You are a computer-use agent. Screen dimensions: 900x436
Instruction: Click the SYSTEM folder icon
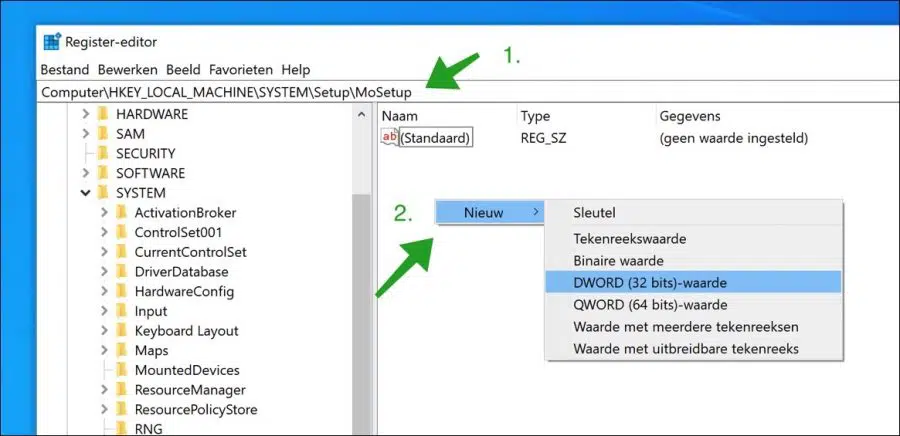tap(103, 193)
